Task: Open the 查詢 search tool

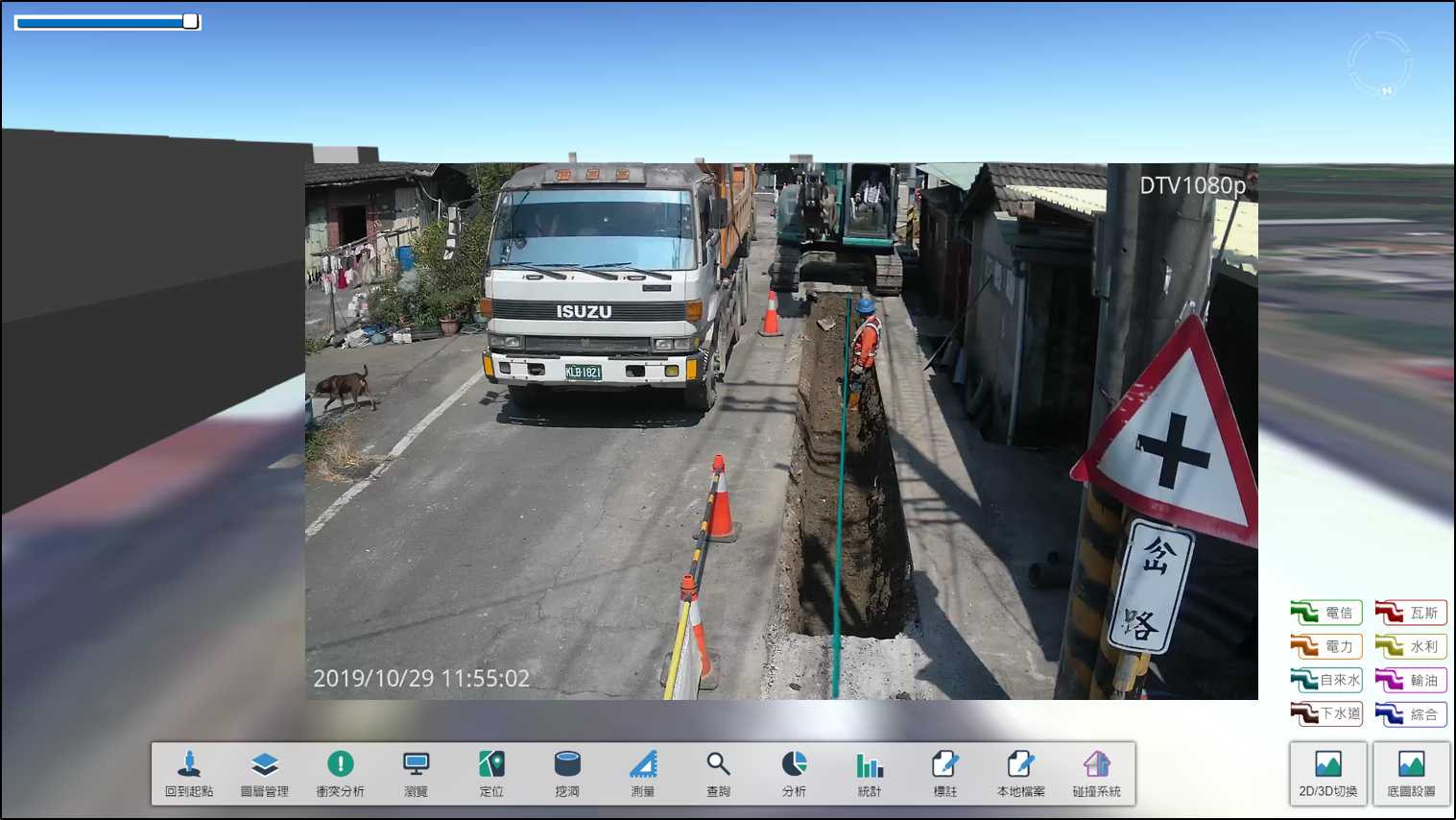Action: pos(718,773)
